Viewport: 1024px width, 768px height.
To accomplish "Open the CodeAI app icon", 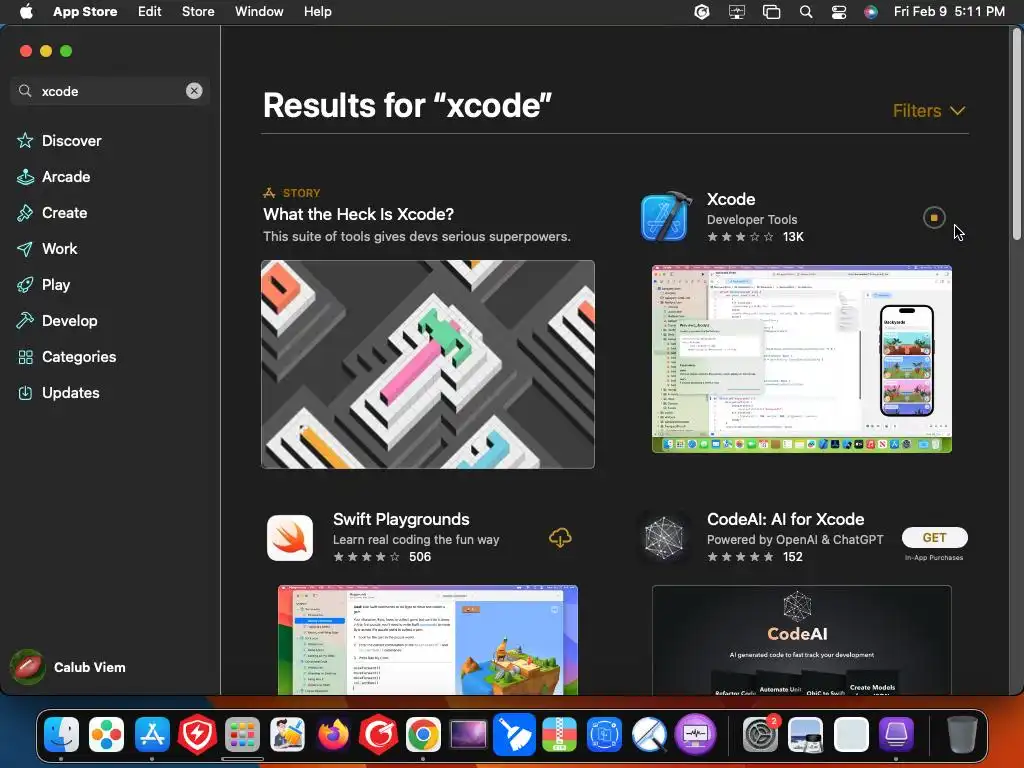I will coord(664,537).
